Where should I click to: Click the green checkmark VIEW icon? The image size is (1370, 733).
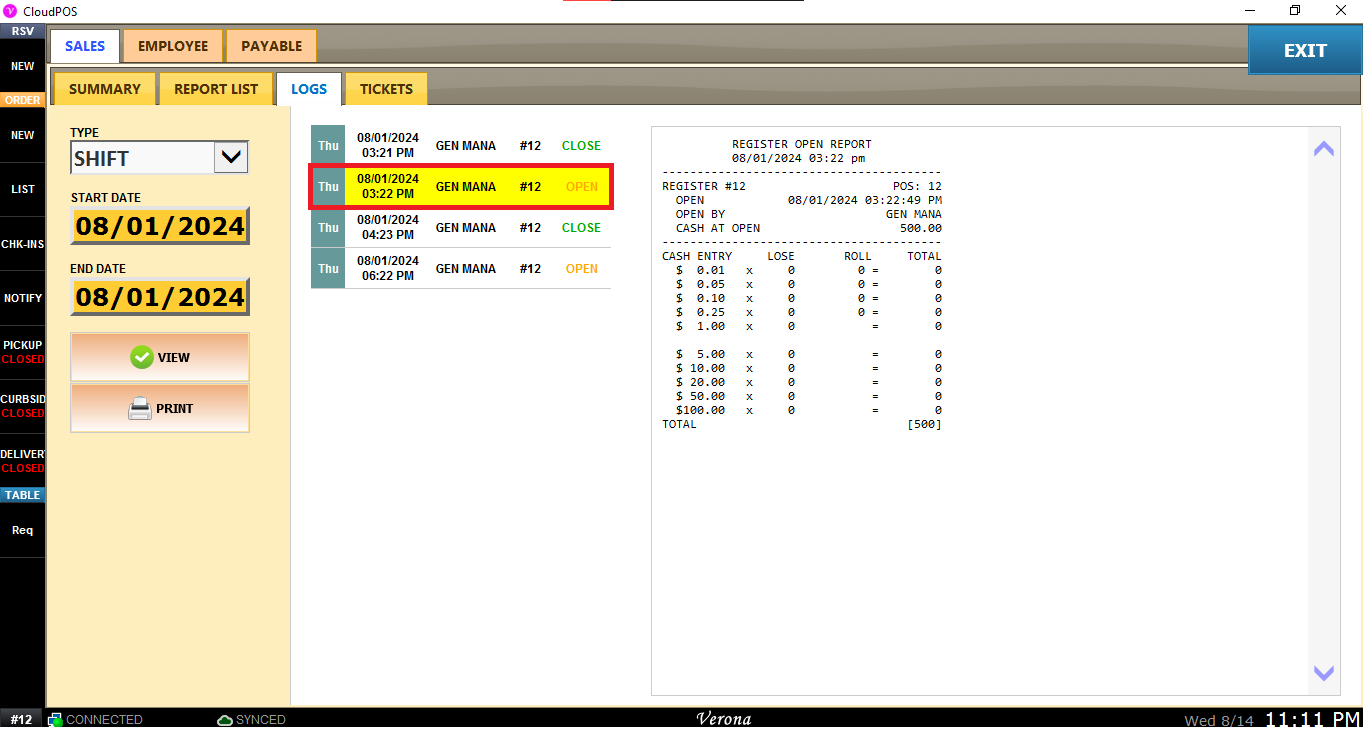point(142,357)
